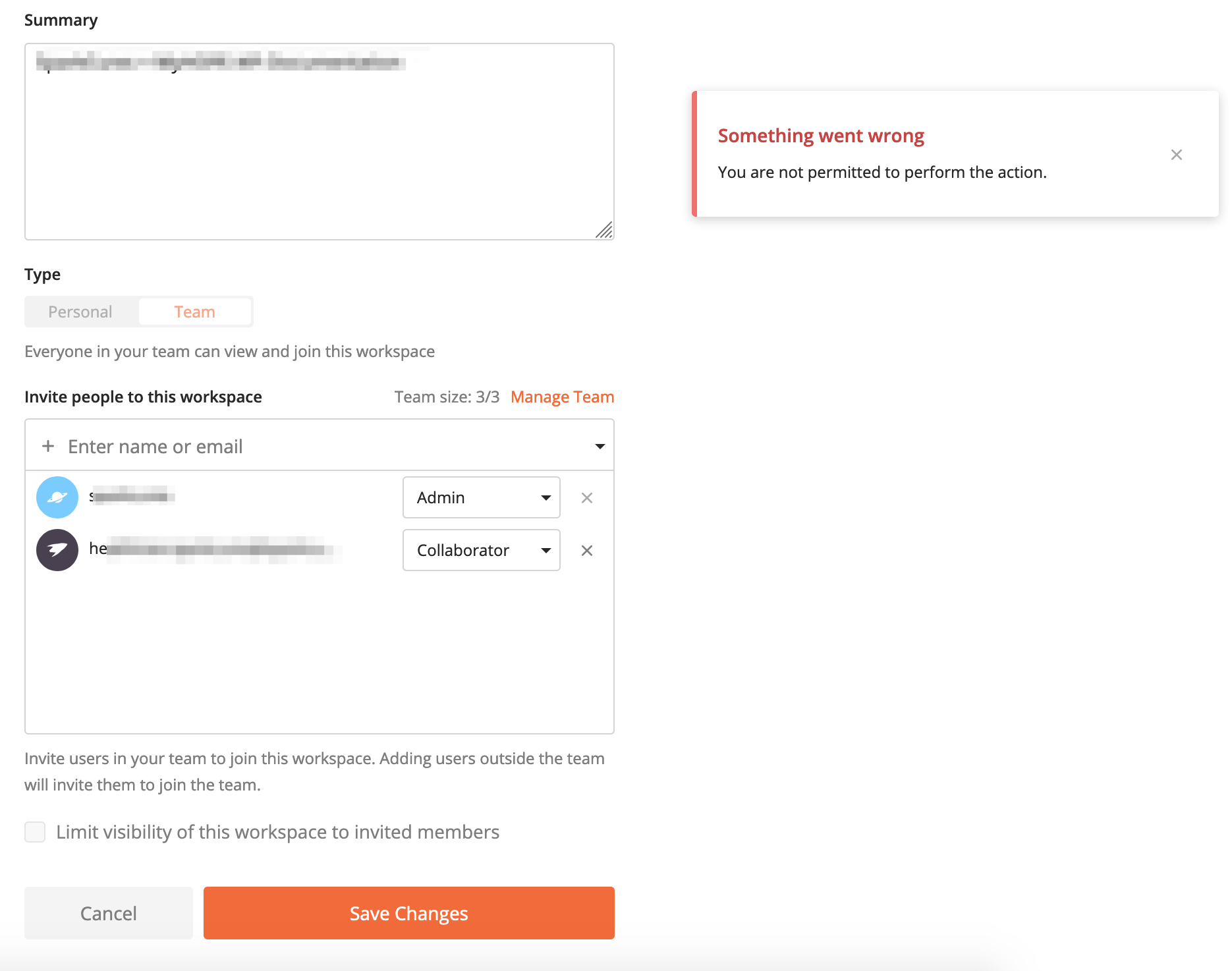This screenshot has height=971, width=1232.
Task: Select the Personal workspace type
Action: (x=80, y=311)
